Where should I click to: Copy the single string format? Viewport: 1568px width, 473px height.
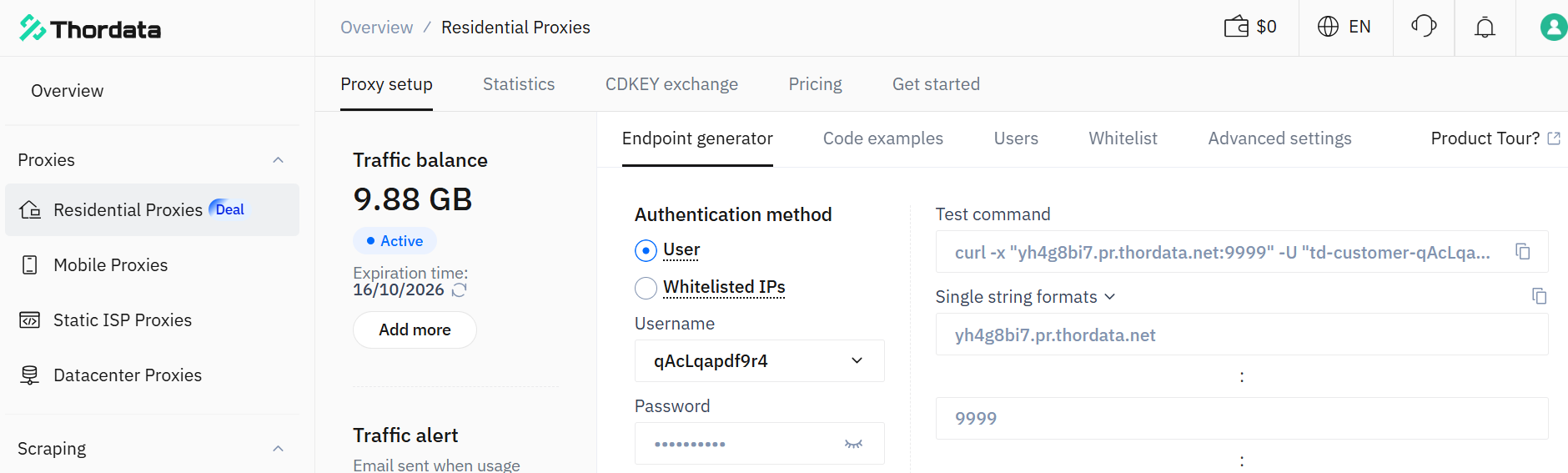pyautogui.click(x=1540, y=296)
